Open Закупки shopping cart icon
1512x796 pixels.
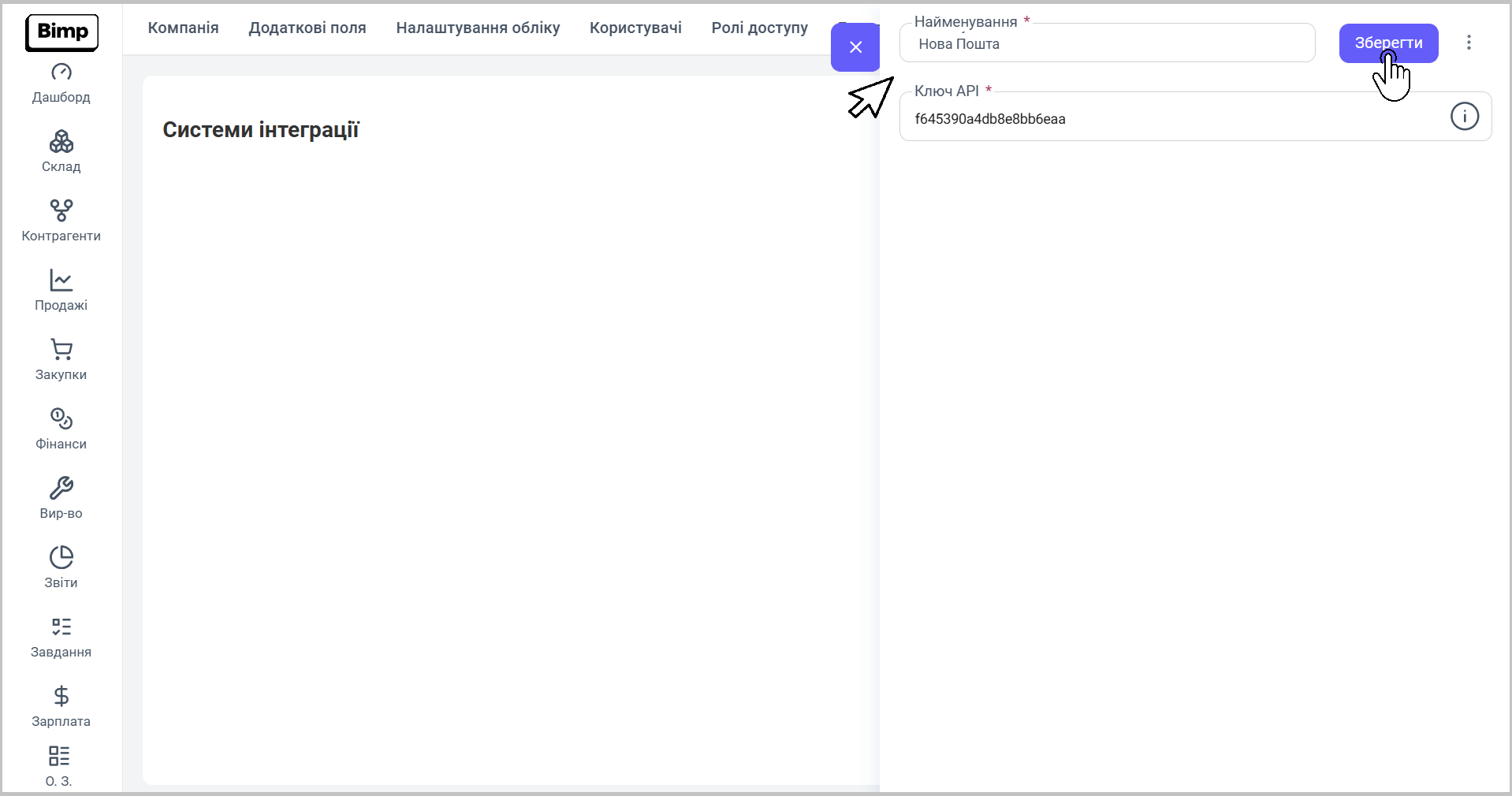coord(61,350)
